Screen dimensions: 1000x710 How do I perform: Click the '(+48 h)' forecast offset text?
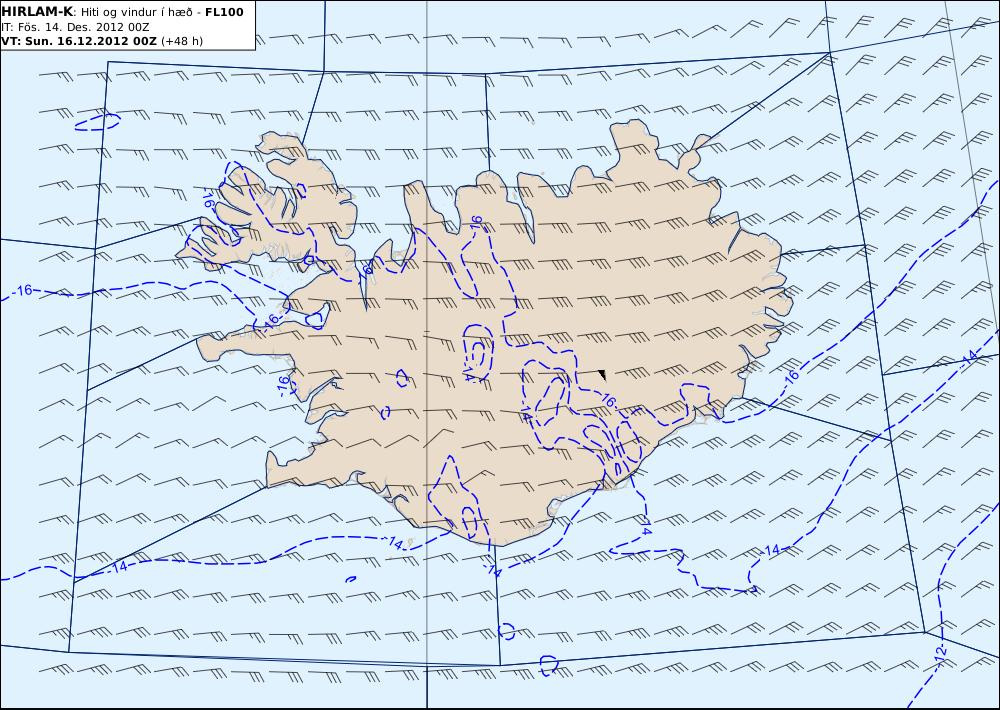pyautogui.click(x=182, y=41)
